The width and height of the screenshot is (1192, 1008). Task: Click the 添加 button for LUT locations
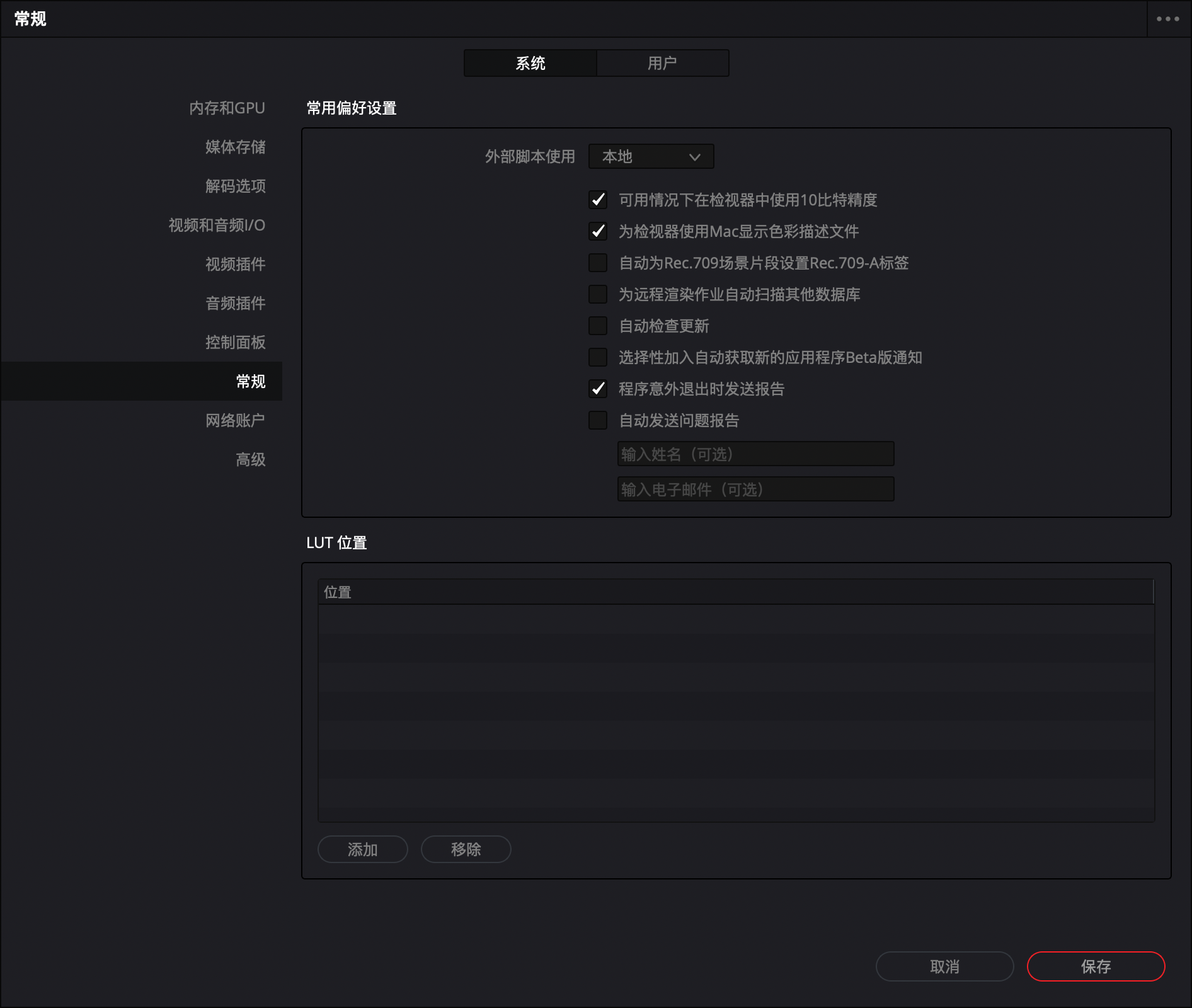click(x=362, y=849)
